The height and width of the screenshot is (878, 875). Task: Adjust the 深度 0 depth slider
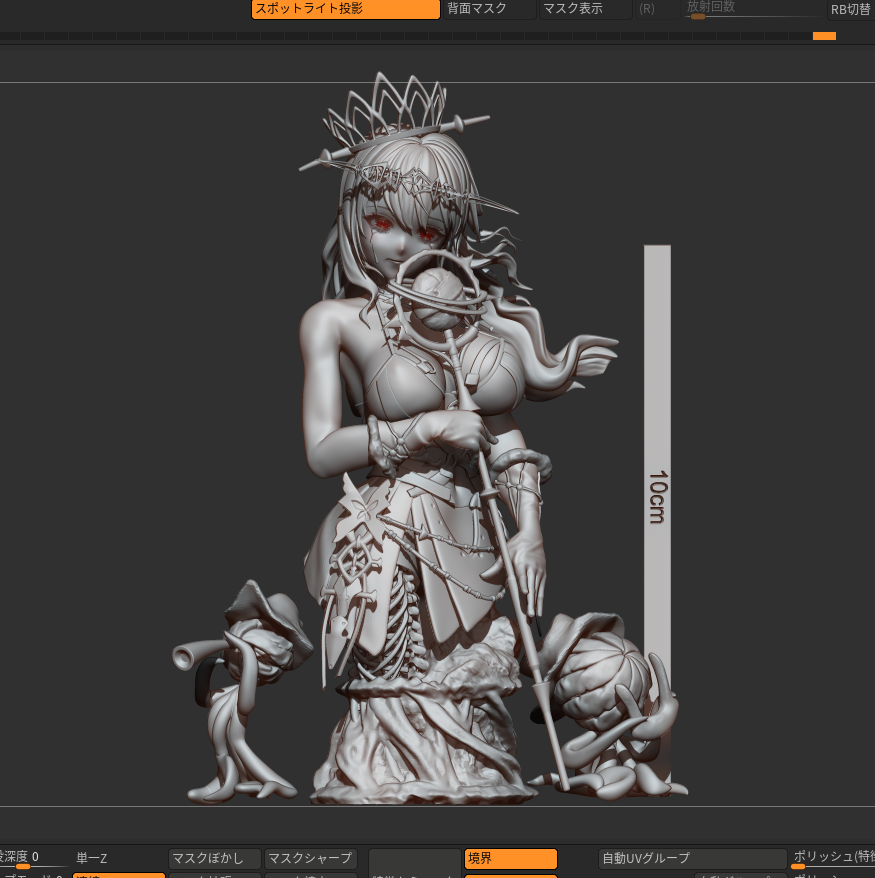34,858
